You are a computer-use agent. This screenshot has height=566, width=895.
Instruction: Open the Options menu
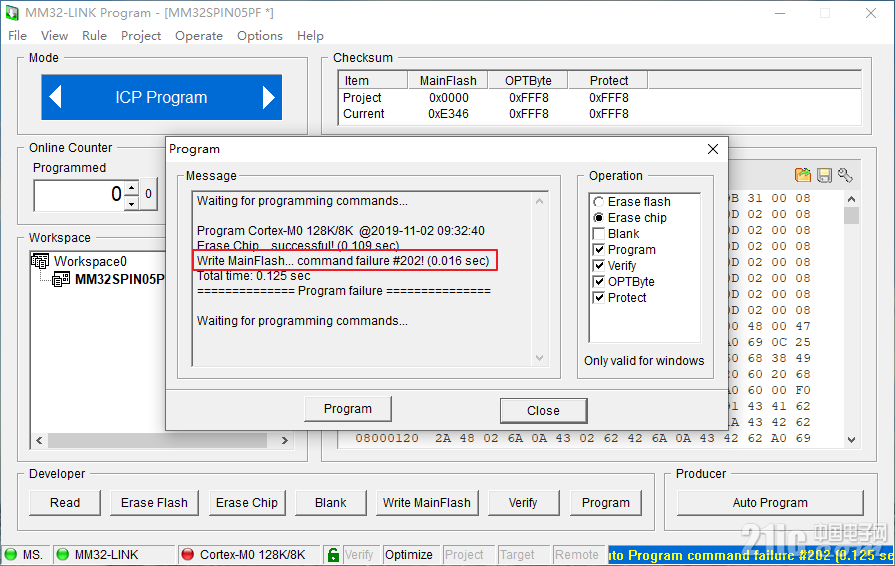(x=260, y=36)
